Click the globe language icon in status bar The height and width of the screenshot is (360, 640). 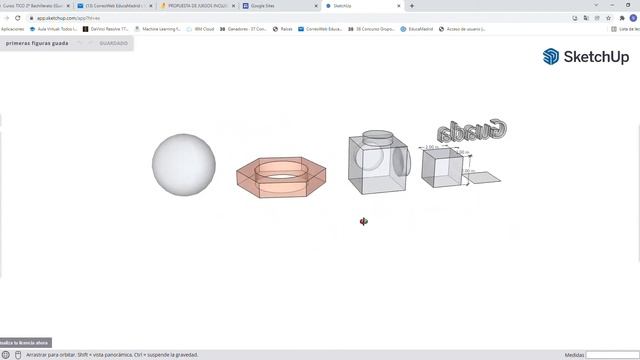point(6,355)
